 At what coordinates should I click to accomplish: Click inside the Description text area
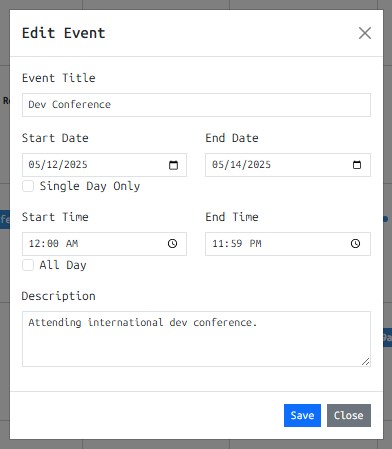[196, 339]
